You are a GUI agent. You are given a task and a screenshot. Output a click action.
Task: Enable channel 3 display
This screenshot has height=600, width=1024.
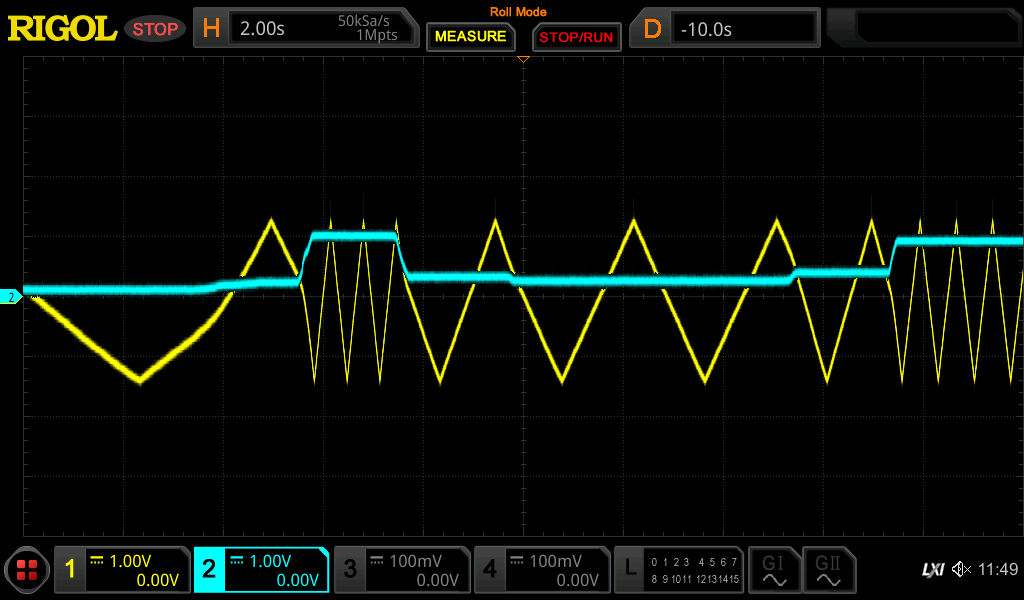tap(401, 569)
